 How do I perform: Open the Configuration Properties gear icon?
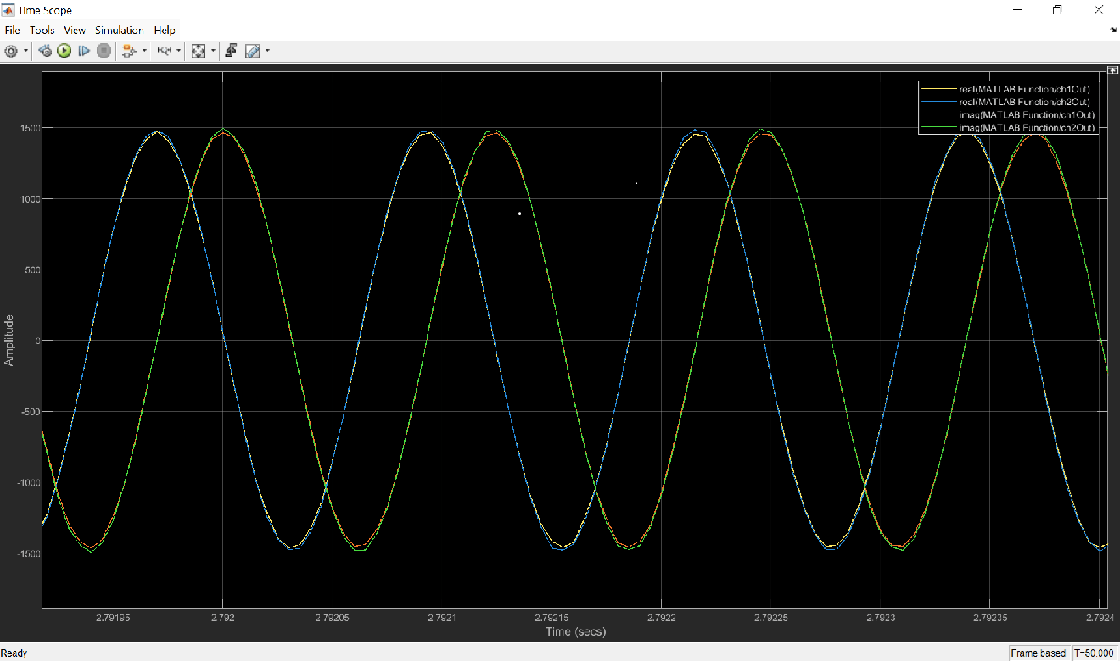click(11, 51)
